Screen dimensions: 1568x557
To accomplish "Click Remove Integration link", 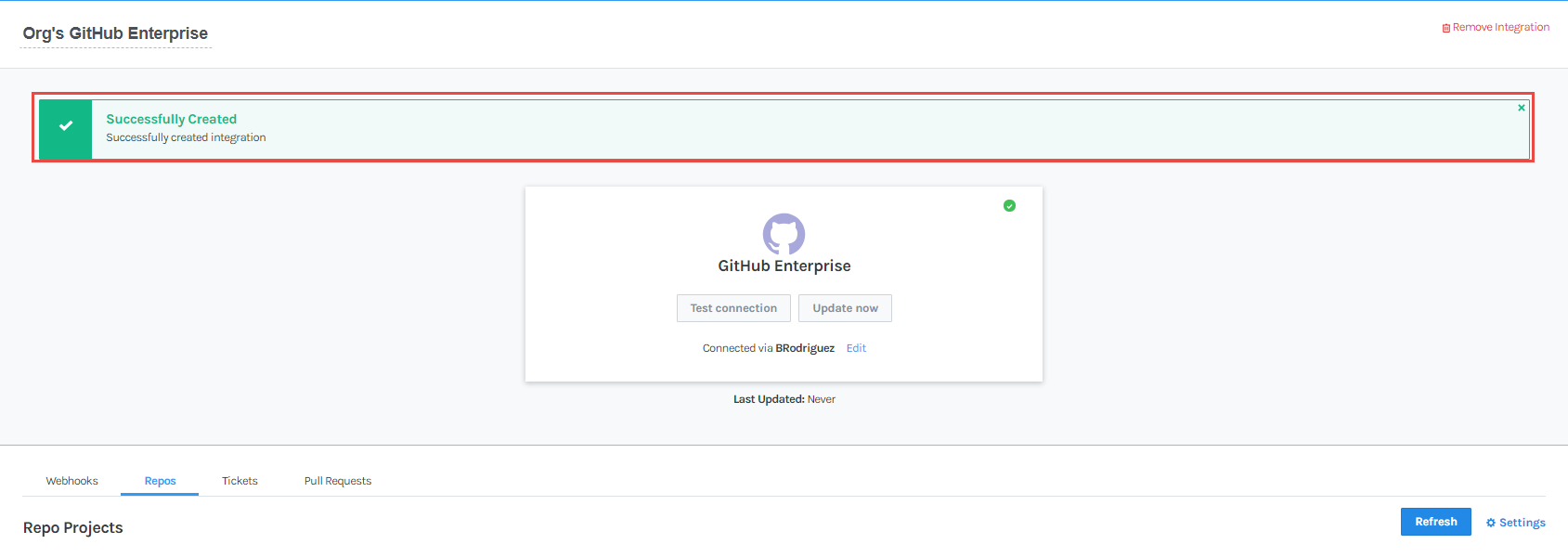I will click(1496, 27).
